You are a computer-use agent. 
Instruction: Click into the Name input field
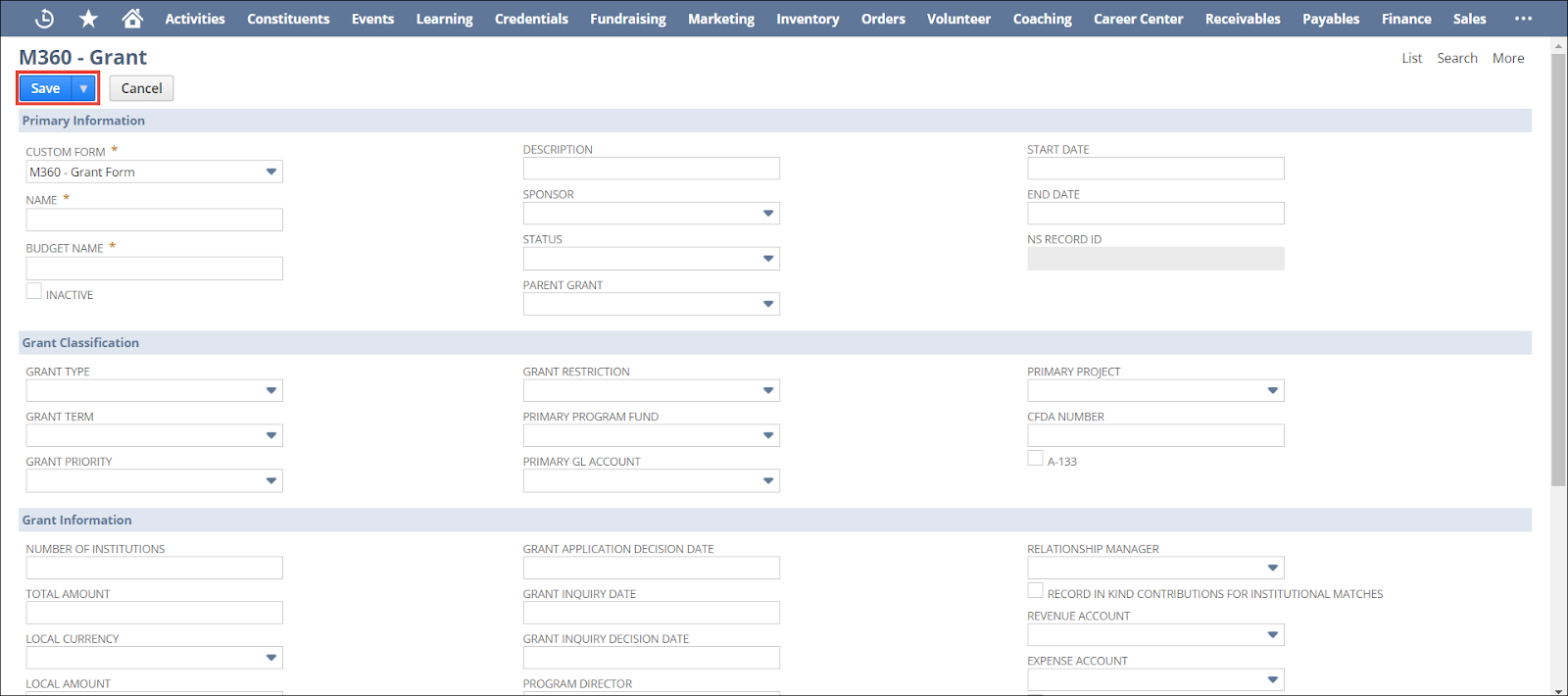(x=155, y=220)
